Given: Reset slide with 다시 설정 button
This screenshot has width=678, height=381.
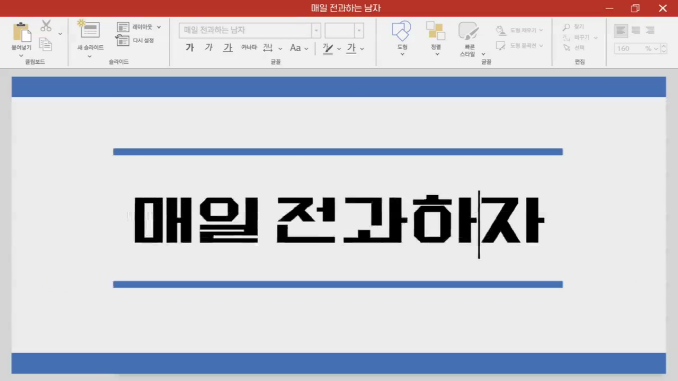Looking at the screenshot, I should coord(135,40).
